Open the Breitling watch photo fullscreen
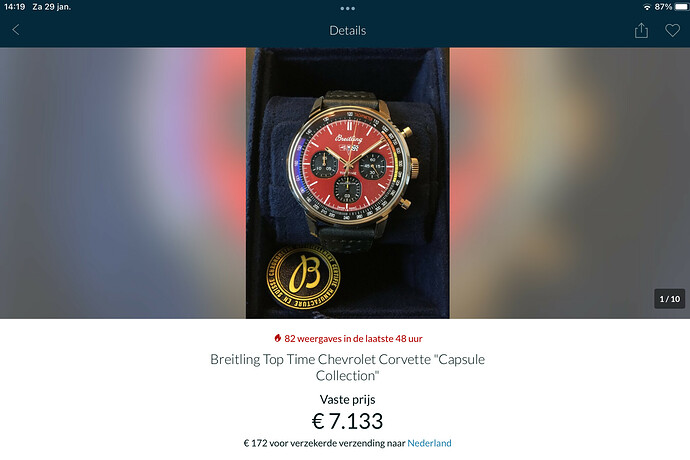The height and width of the screenshot is (460, 690). coord(347,183)
